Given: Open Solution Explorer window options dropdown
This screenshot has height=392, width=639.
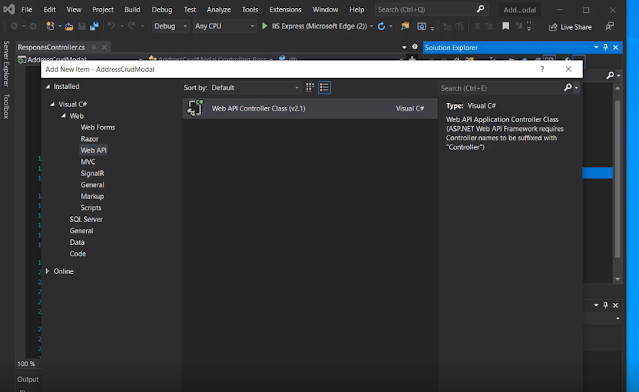Looking at the screenshot, I should [x=596, y=47].
